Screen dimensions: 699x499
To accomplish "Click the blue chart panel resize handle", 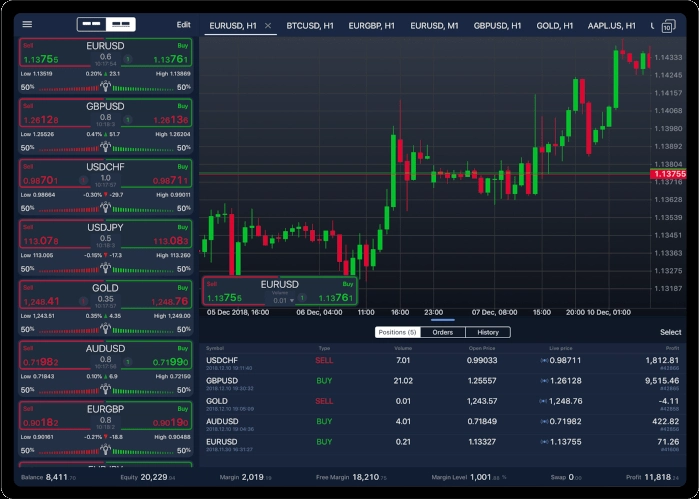I will [443, 320].
